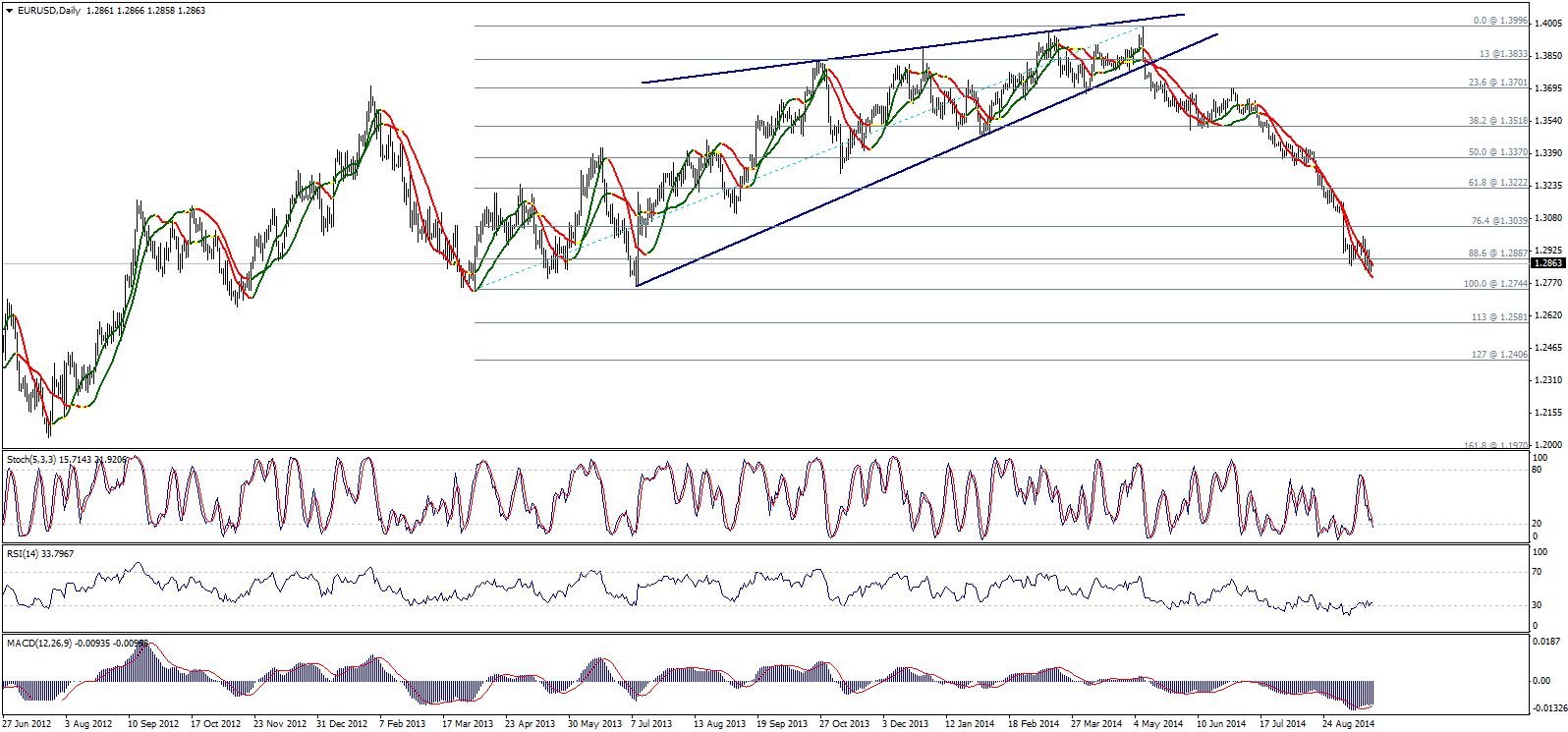
Task: Click the Fibonacci label 38.2 @ 1.3518
Action: click(x=1498, y=120)
